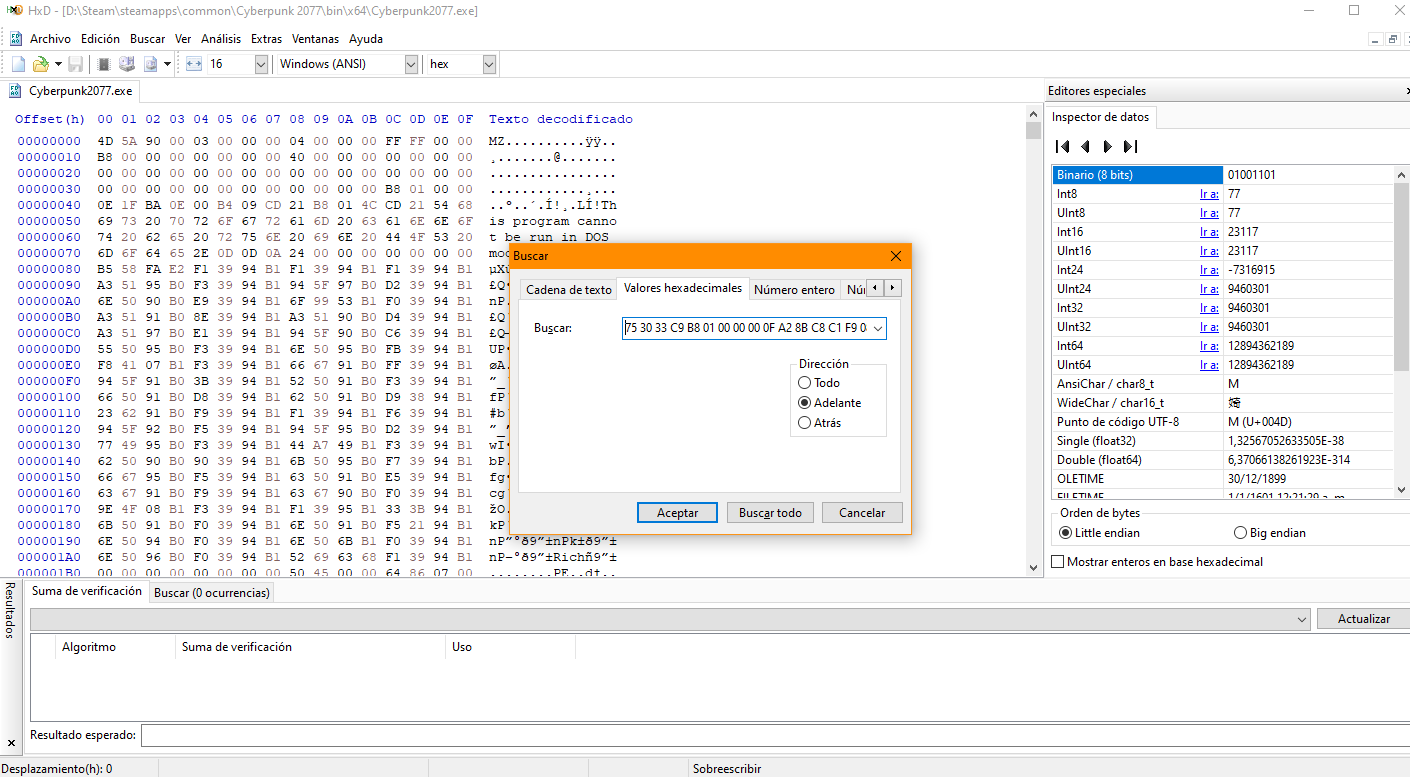The height and width of the screenshot is (777, 1410).
Task: Click the Ir a link for Int8
Action: (x=1209, y=194)
